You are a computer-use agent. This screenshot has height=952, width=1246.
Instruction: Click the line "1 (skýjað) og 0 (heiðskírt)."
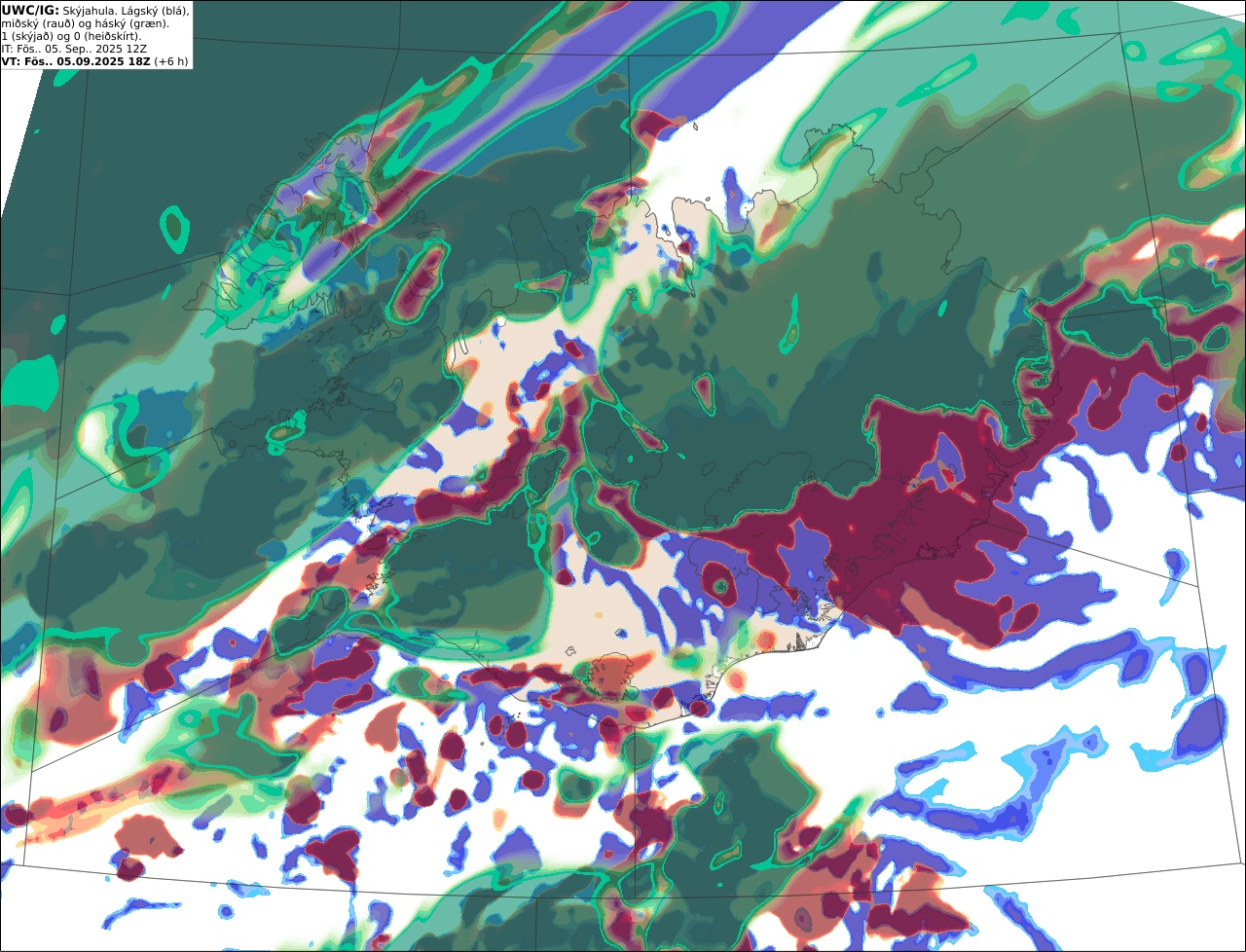tap(71, 36)
